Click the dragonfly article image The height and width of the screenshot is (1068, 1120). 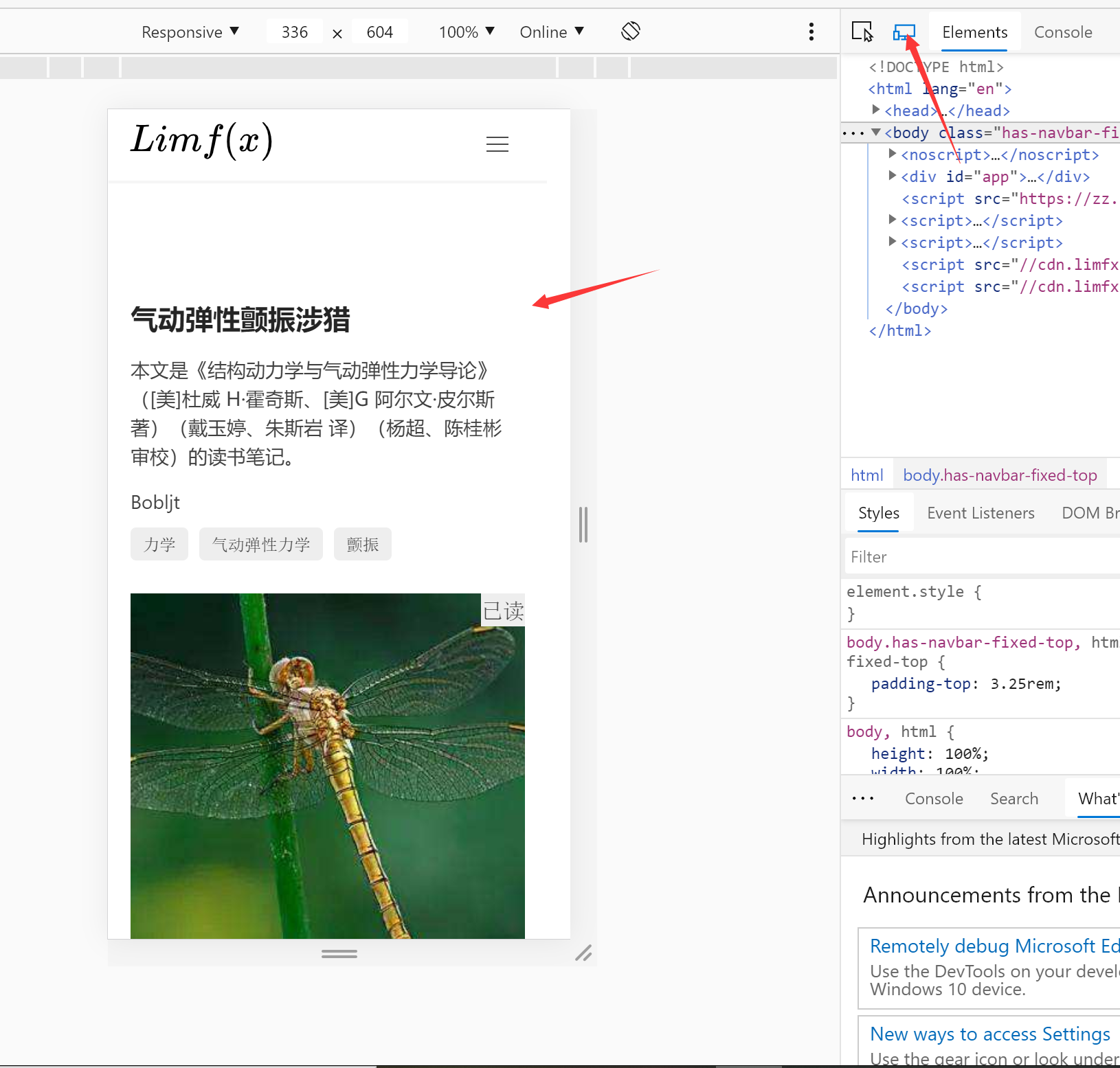pyautogui.click(x=328, y=766)
